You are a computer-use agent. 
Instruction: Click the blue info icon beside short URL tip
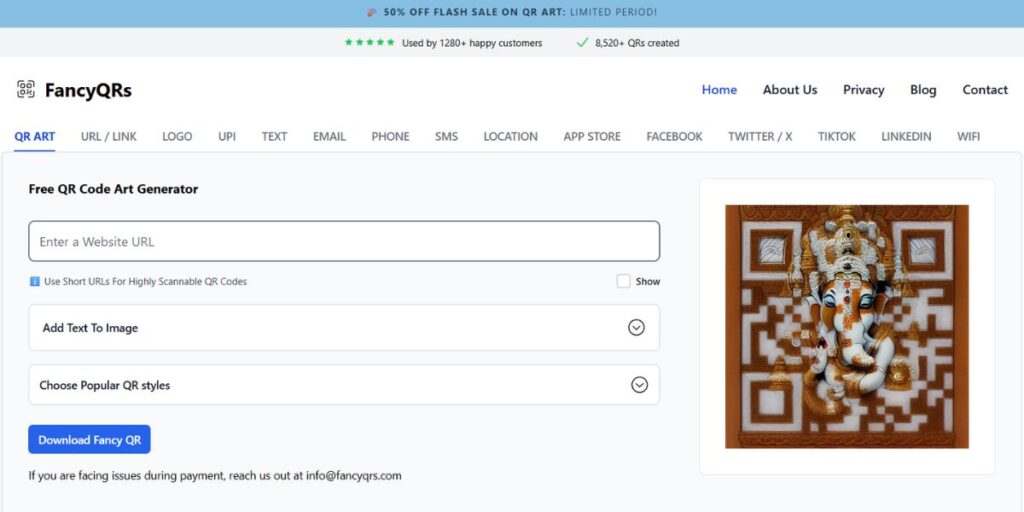click(35, 281)
